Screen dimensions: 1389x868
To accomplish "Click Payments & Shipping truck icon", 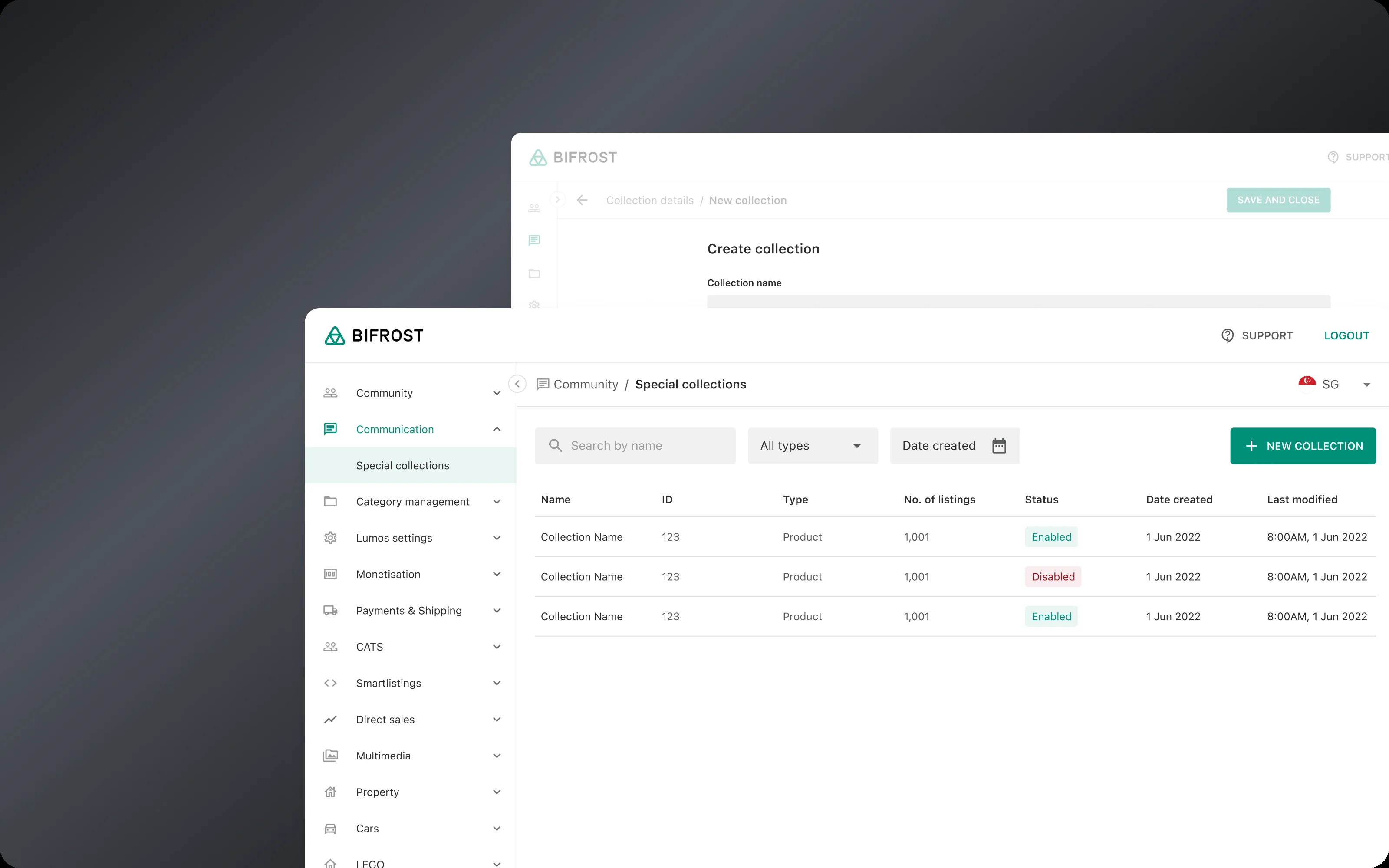I will [331, 610].
